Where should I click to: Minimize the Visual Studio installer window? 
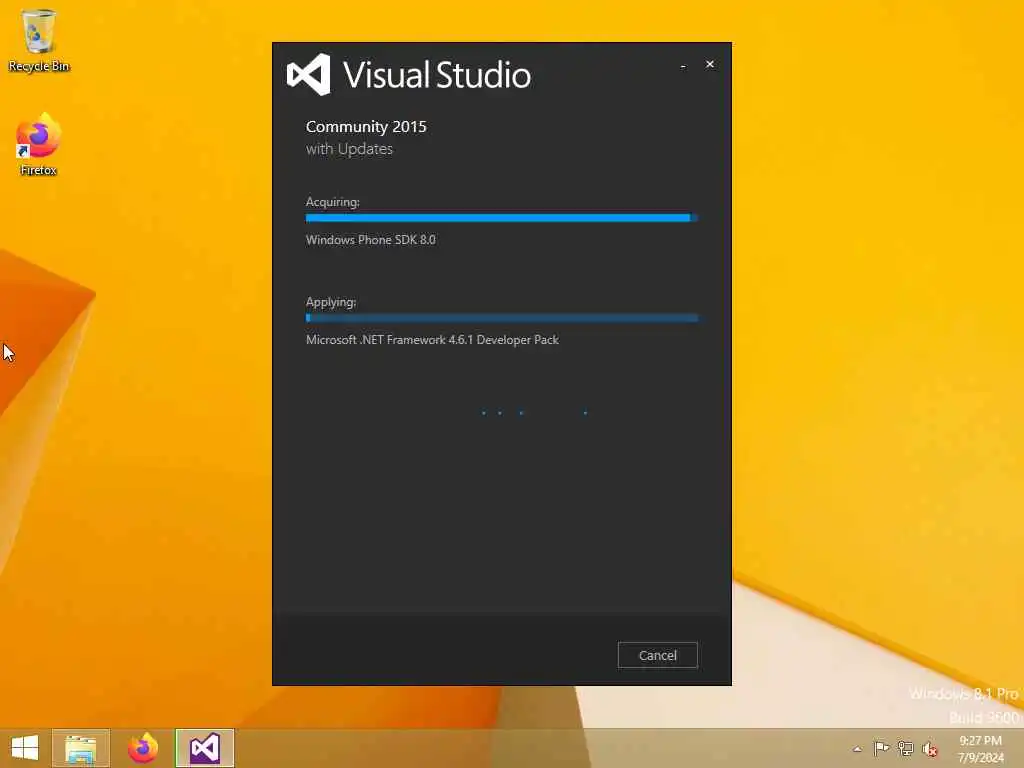click(x=683, y=65)
